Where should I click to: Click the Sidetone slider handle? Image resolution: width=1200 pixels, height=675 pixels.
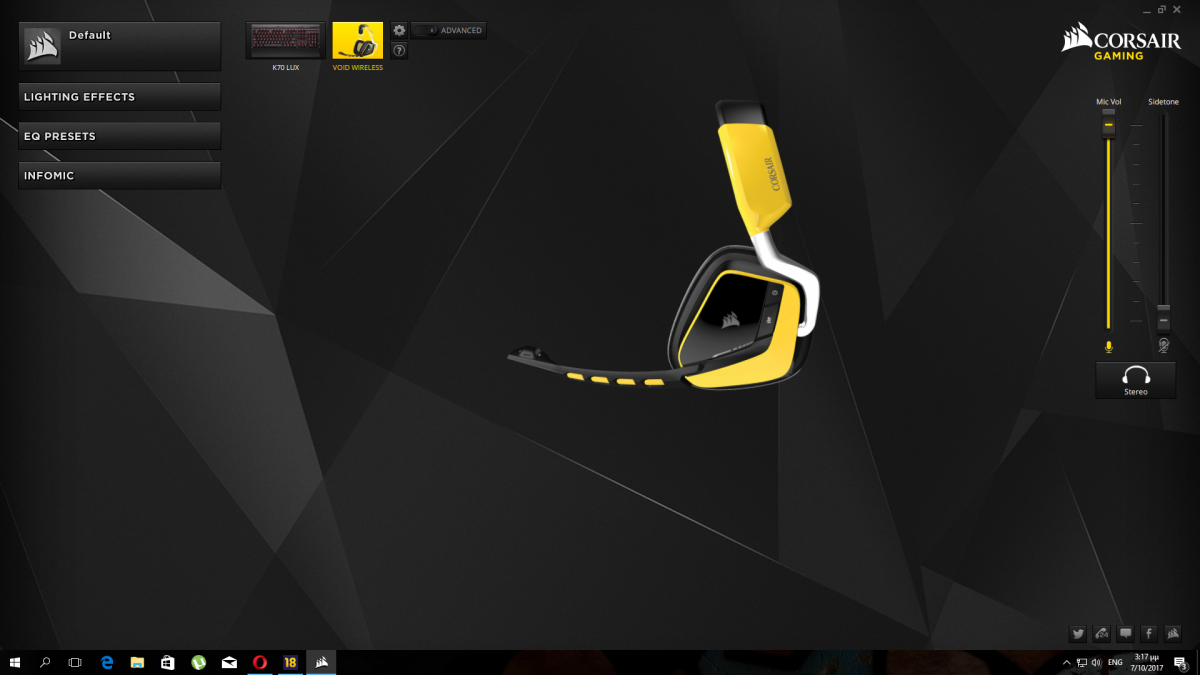pos(1163,317)
